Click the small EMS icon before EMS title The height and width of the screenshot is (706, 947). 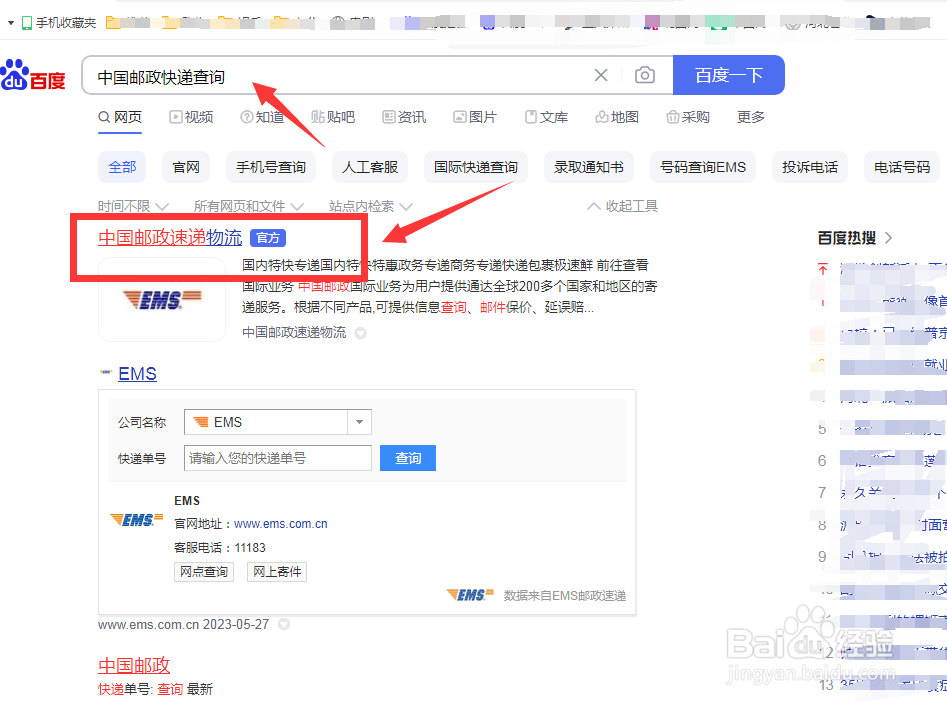[x=106, y=373]
